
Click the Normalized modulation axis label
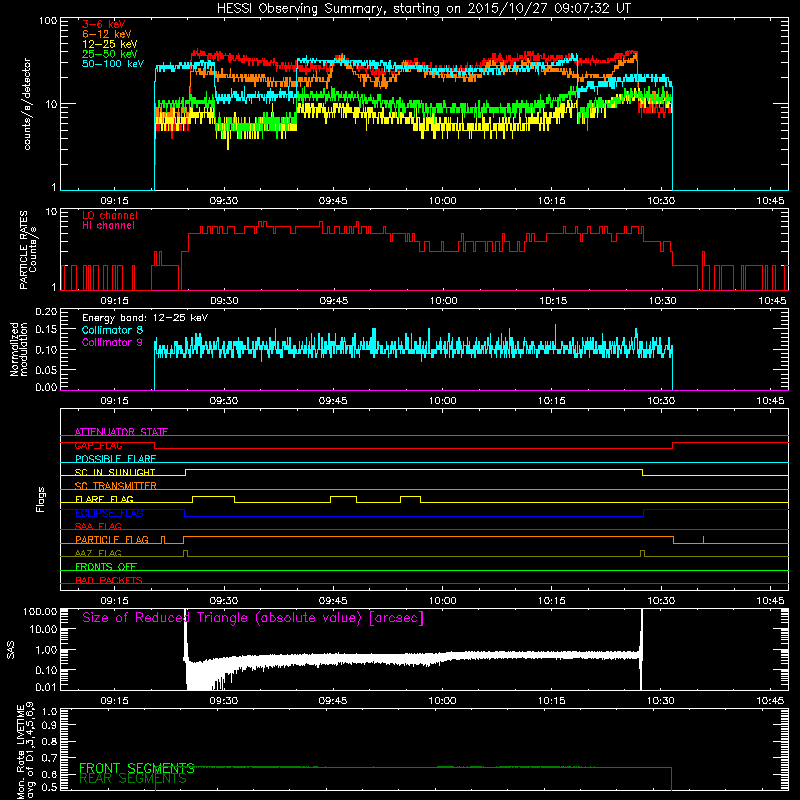(18, 349)
